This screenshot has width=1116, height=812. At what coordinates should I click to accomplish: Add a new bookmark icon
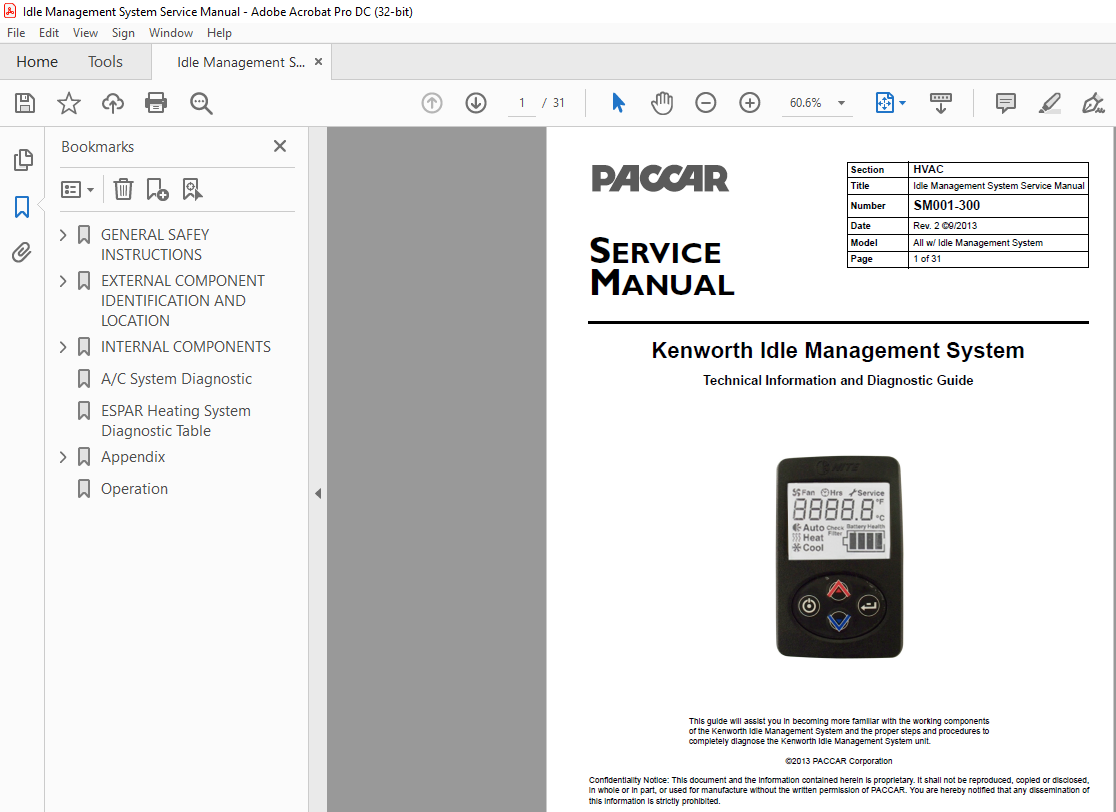coord(157,189)
